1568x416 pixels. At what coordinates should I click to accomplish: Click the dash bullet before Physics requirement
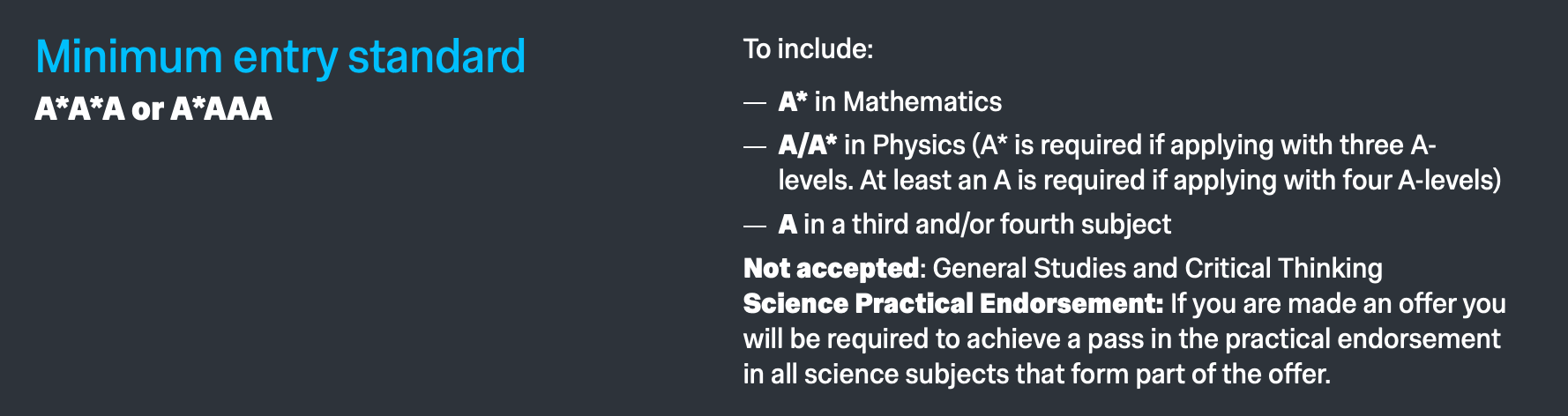754,145
